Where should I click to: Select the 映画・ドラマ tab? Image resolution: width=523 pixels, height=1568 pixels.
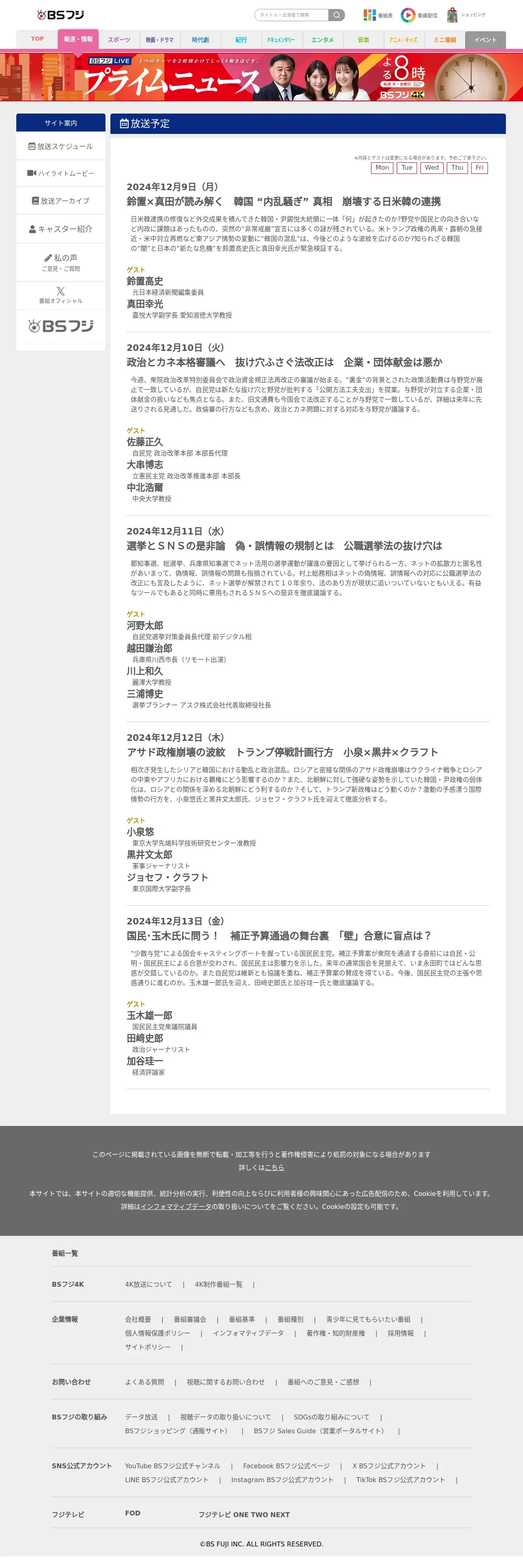(x=160, y=39)
